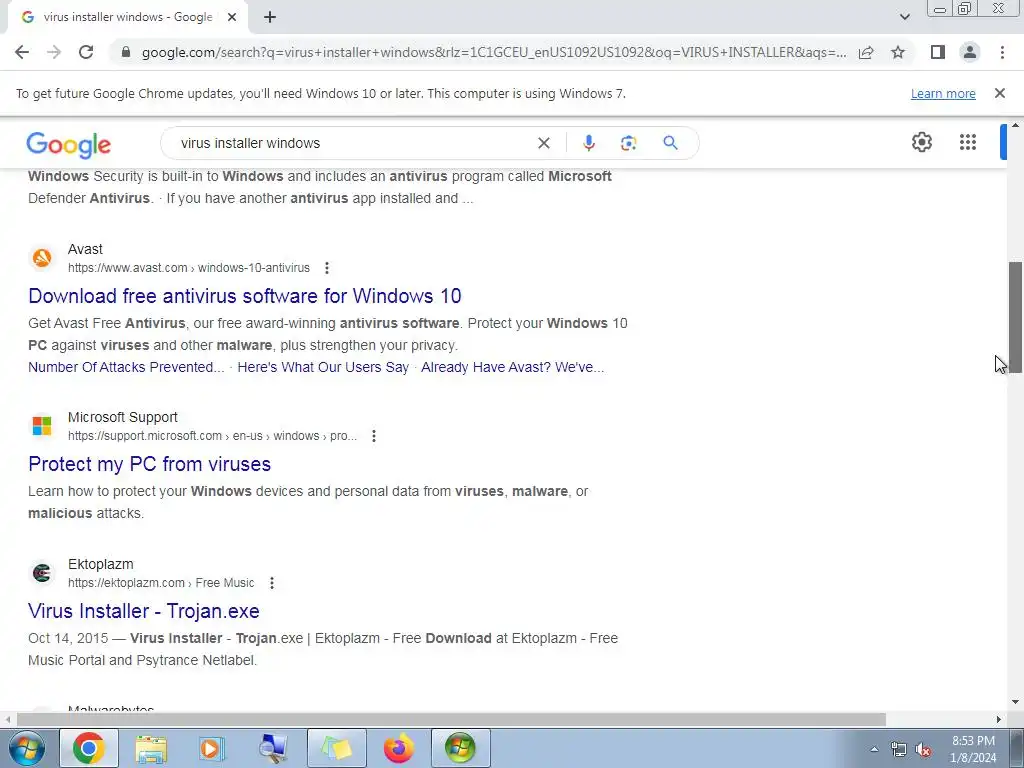Open the Windows Start menu
This screenshot has width=1024, height=768.
[26, 748]
